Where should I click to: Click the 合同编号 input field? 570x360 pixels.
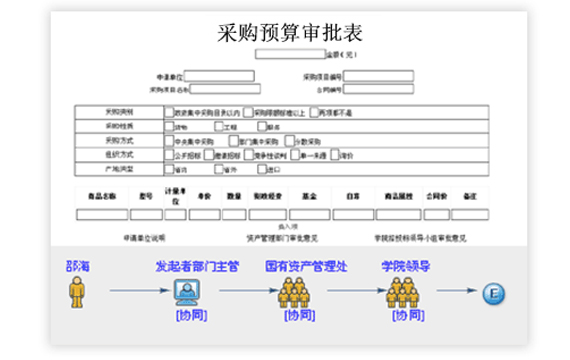point(378,89)
